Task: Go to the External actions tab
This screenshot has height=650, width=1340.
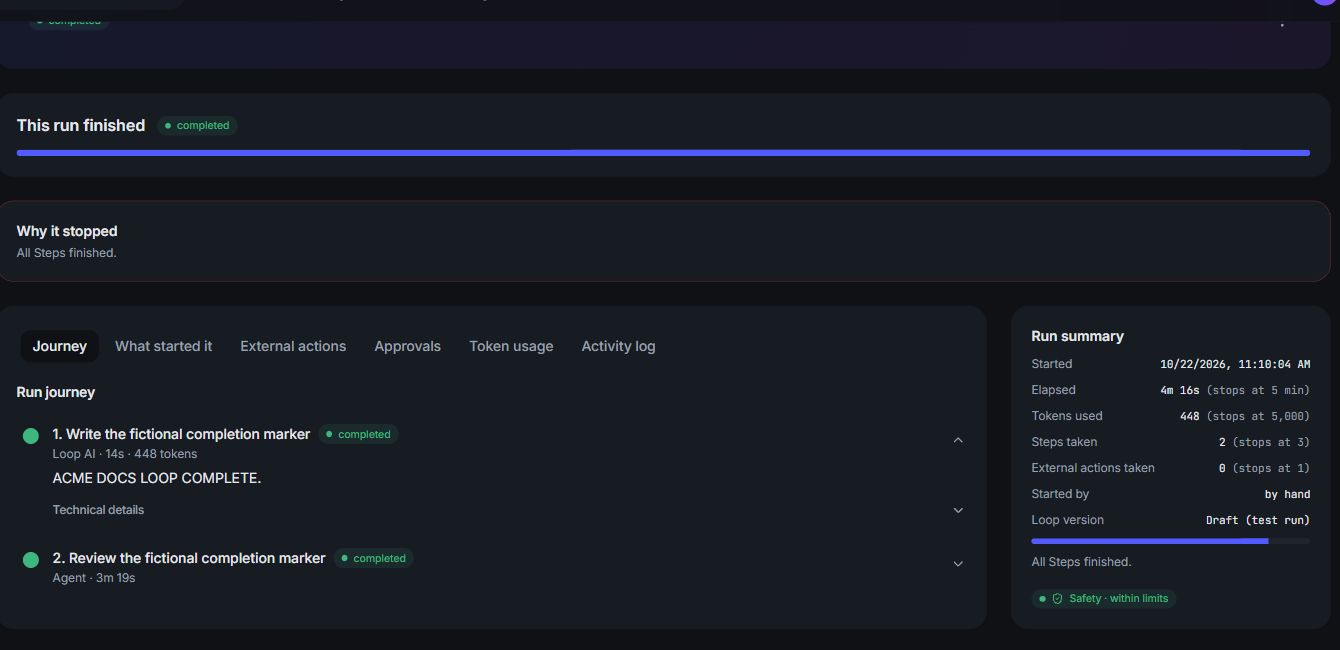Action: point(293,346)
